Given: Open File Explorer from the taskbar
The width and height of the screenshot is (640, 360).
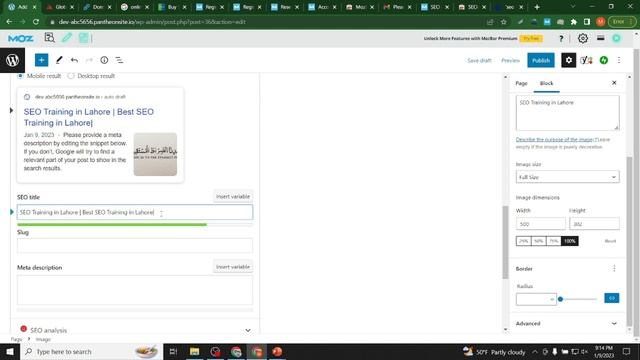Looking at the screenshot, I should (194, 351).
